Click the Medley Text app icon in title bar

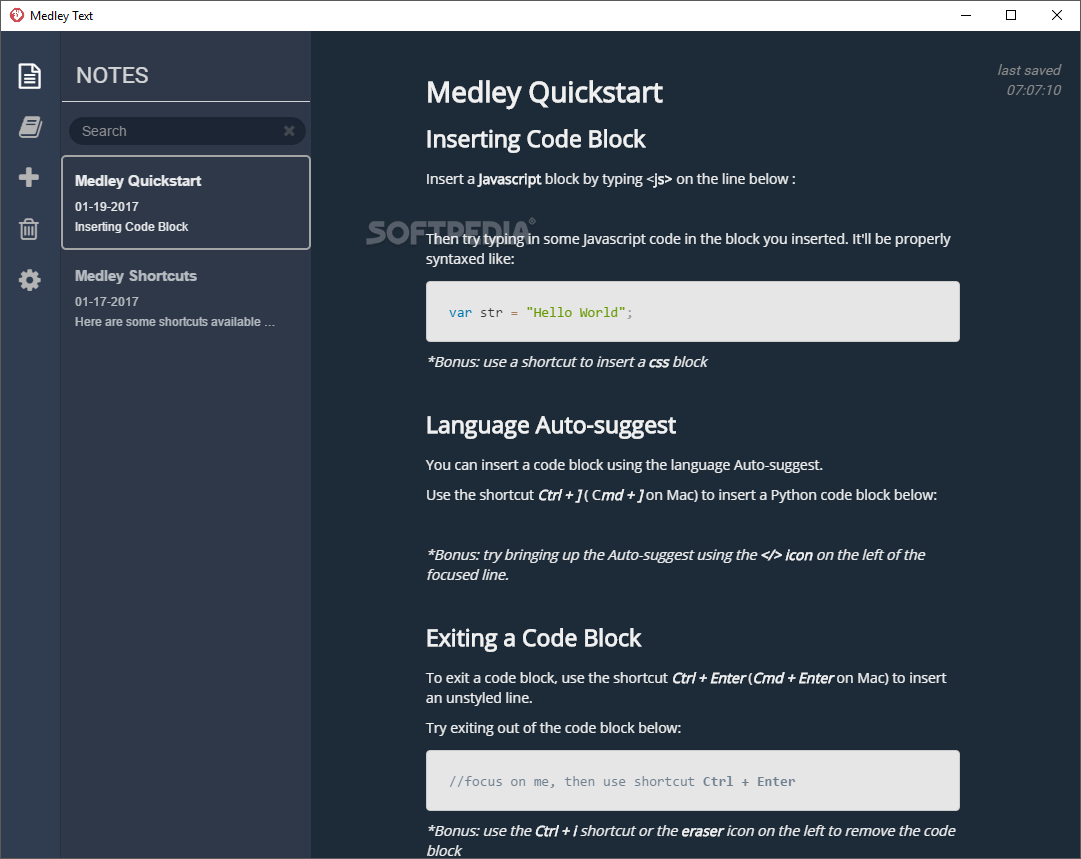point(17,15)
